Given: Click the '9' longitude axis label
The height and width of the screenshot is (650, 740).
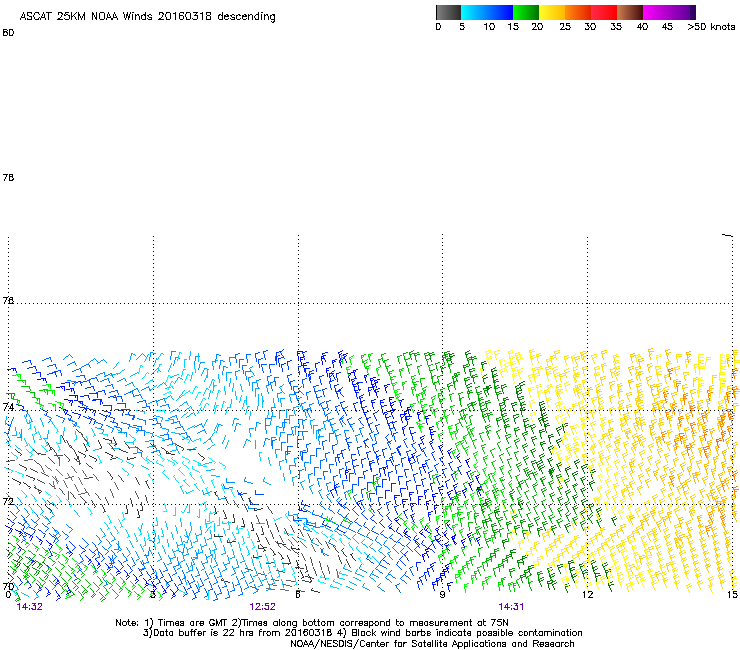Looking at the screenshot, I should point(442,594).
